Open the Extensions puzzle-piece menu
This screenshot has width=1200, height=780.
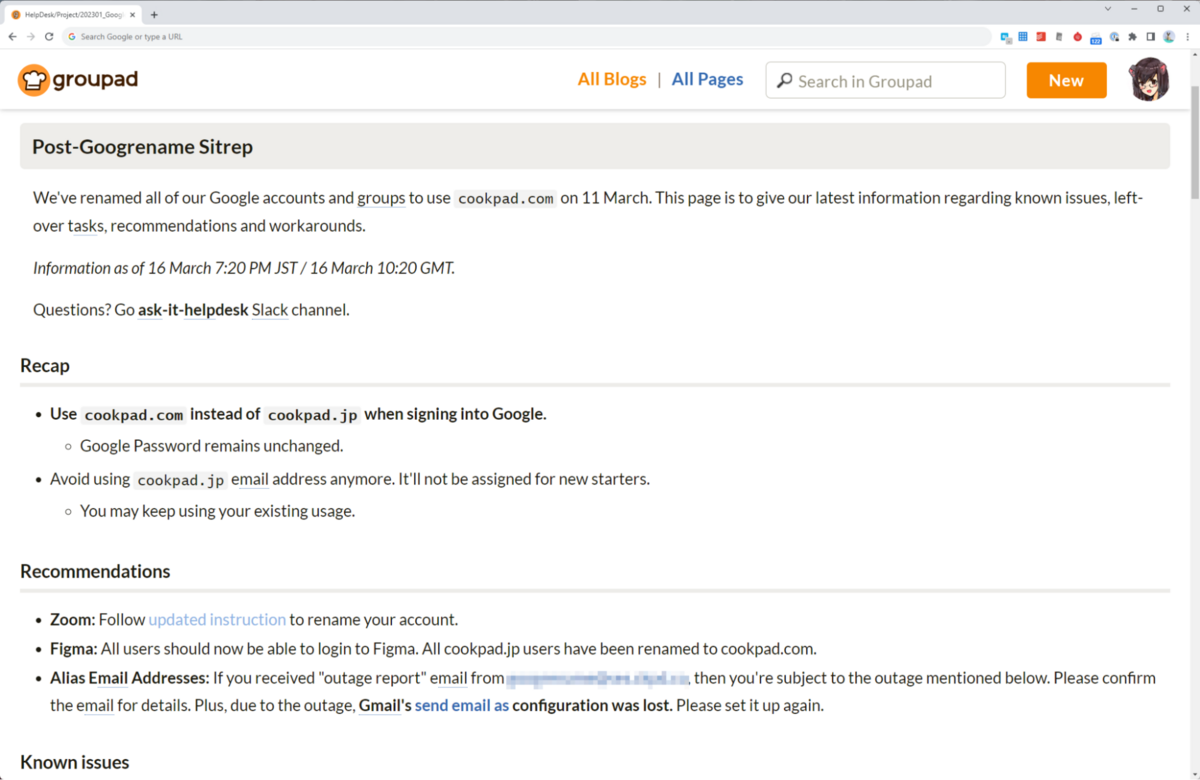[x=1133, y=36]
